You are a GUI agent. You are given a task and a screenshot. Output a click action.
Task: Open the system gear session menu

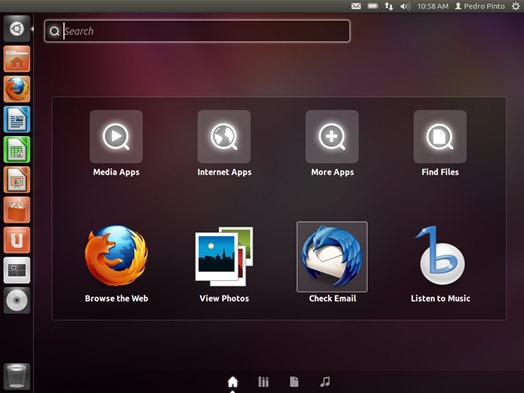[x=516, y=6]
